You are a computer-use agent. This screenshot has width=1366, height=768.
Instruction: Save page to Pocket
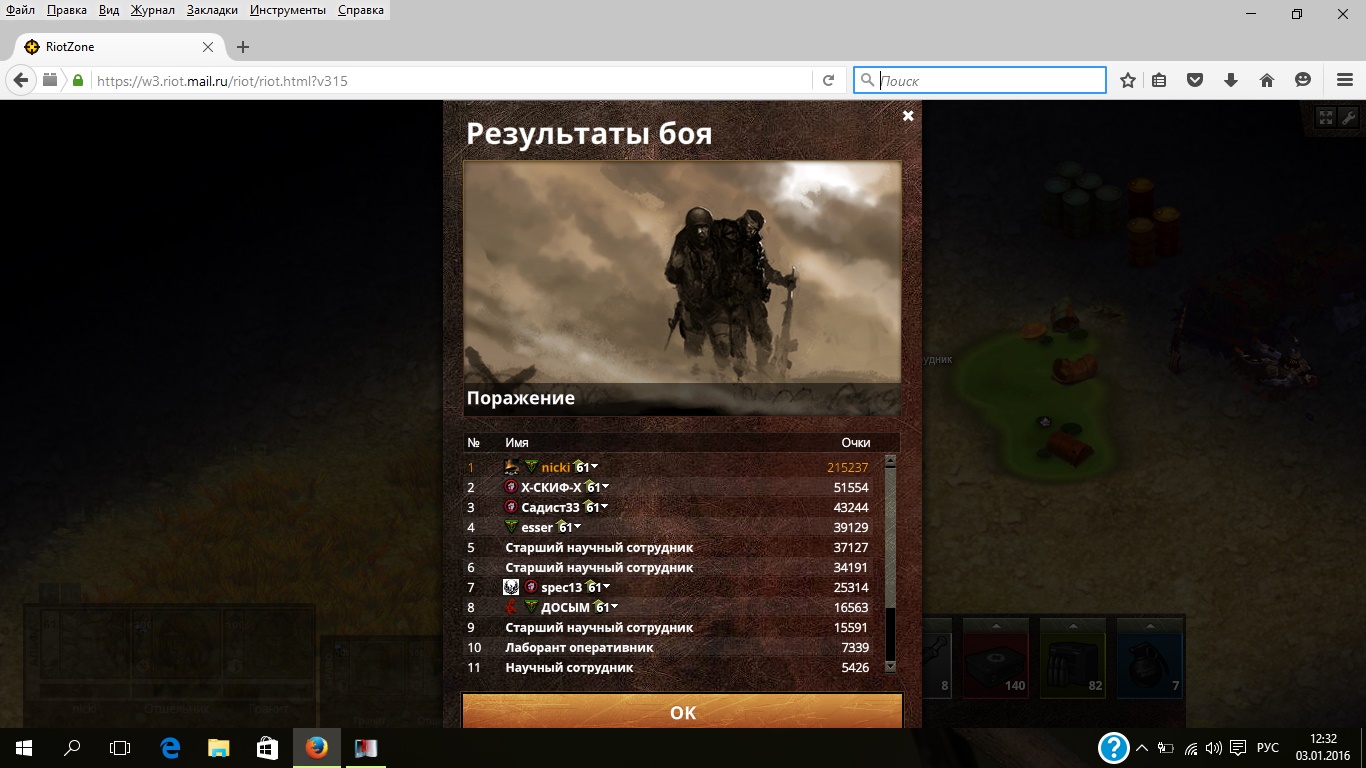coord(1195,80)
